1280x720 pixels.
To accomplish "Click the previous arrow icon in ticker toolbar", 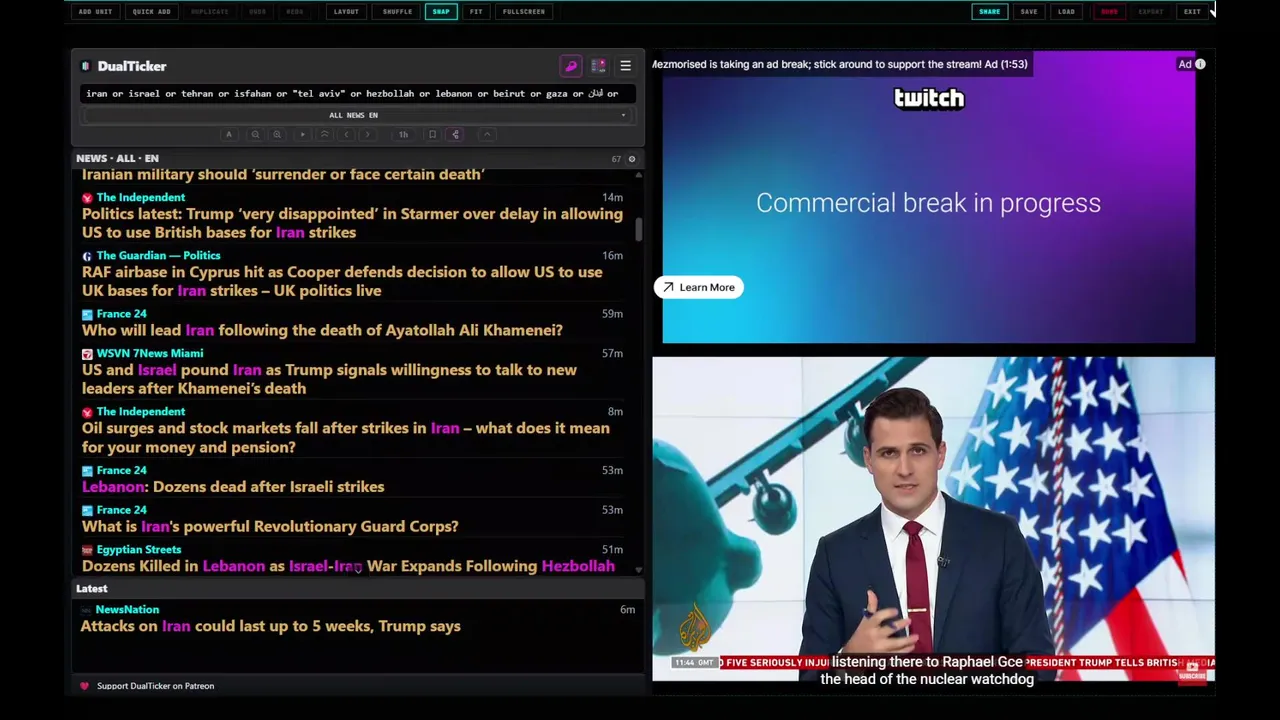I will (346, 134).
